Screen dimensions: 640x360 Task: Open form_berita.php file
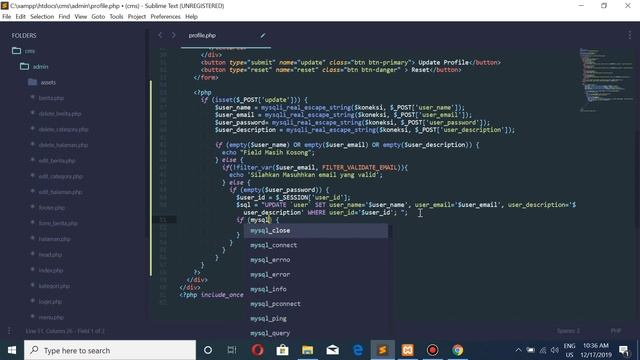pos(58,223)
